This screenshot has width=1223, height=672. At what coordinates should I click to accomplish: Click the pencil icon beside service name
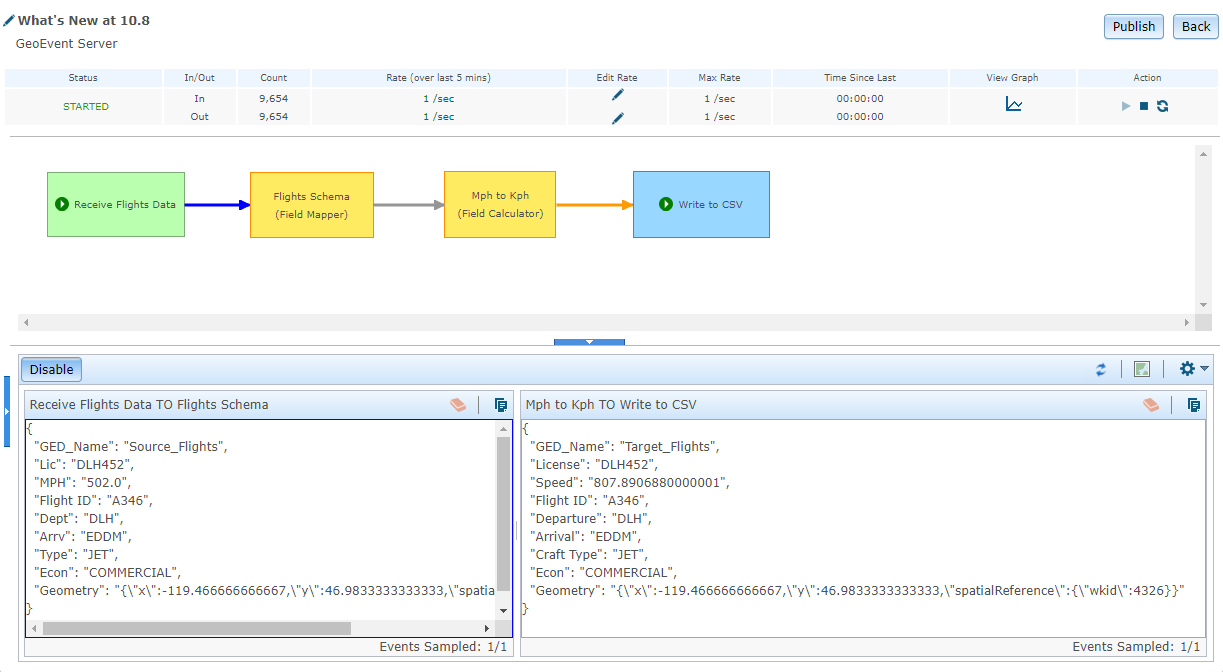(x=9, y=21)
